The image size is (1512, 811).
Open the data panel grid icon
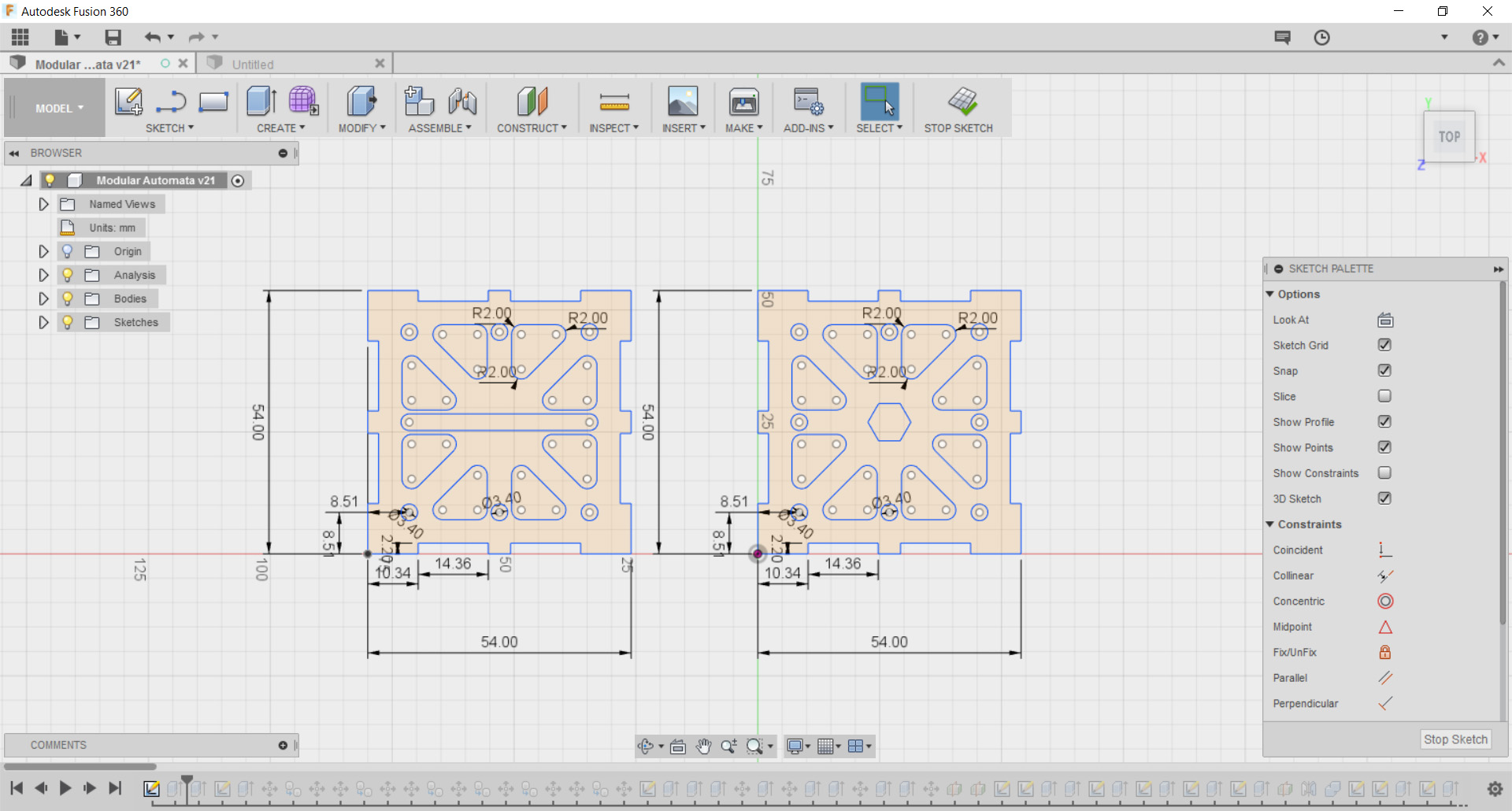[x=20, y=37]
